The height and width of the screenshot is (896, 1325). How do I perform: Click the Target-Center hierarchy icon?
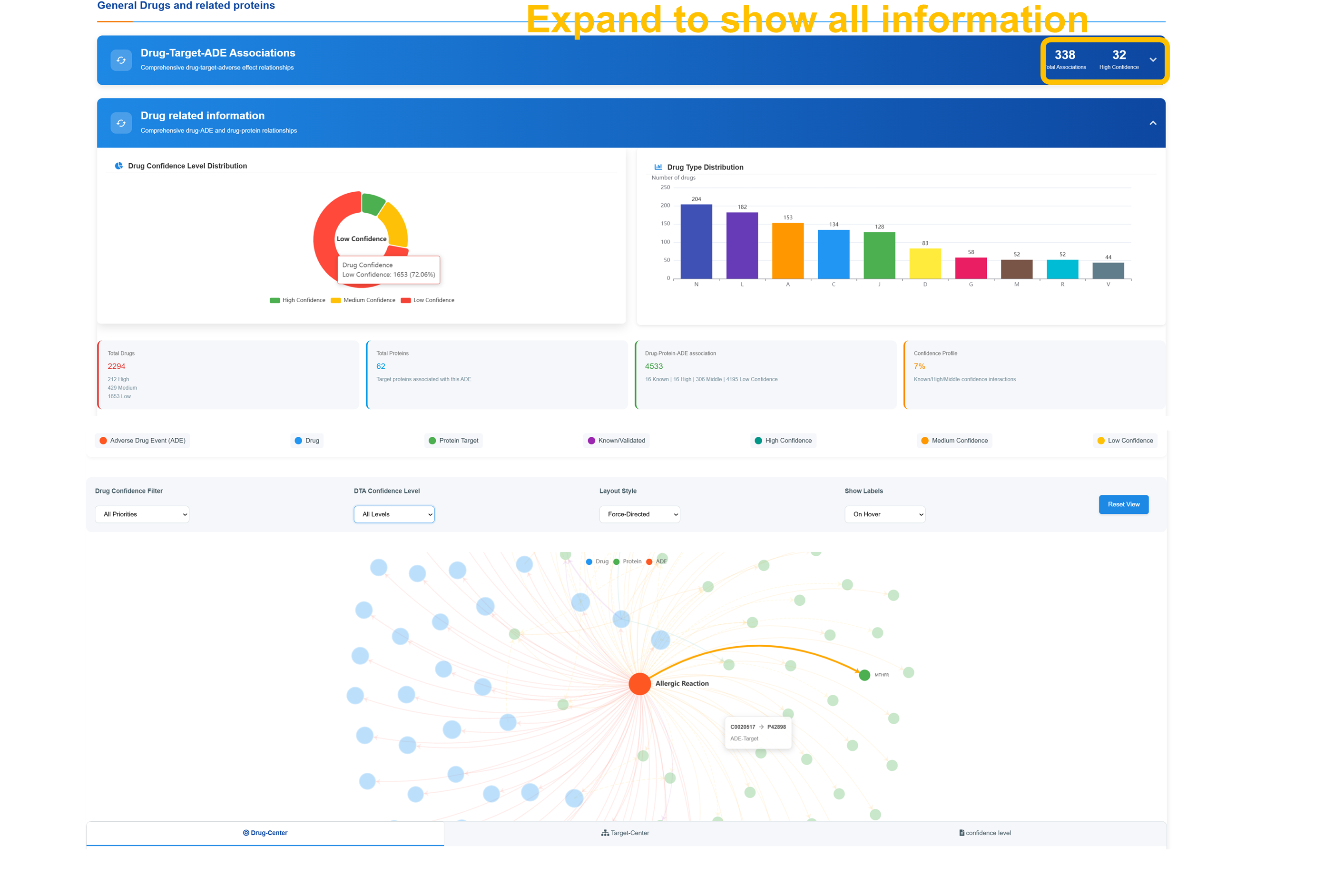coord(605,833)
